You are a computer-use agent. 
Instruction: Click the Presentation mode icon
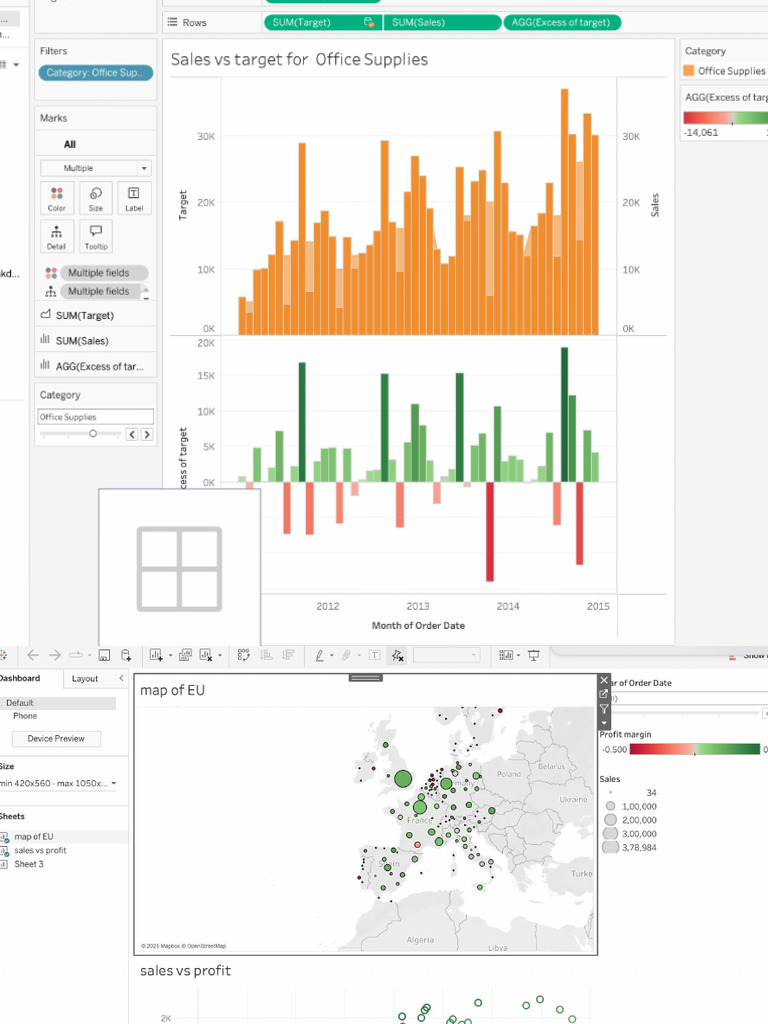pos(534,655)
